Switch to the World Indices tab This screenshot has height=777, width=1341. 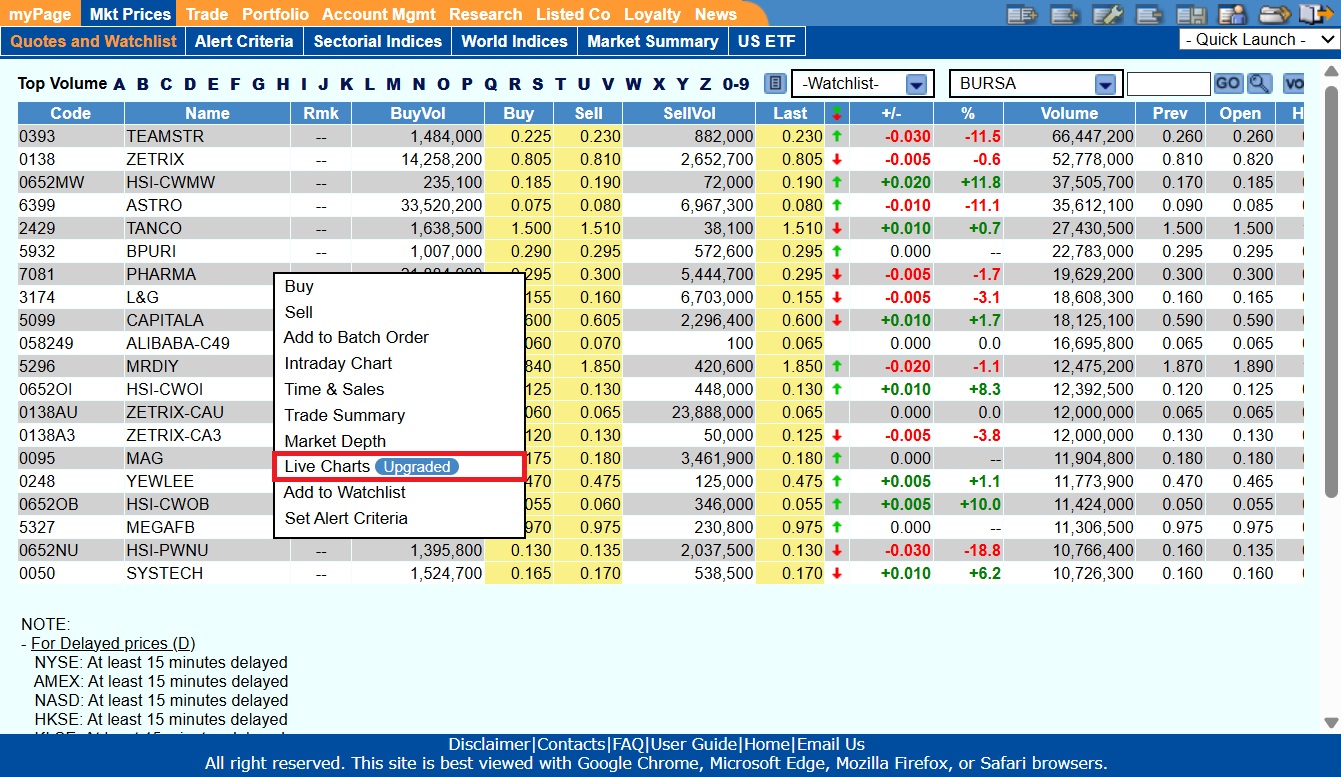coord(514,41)
